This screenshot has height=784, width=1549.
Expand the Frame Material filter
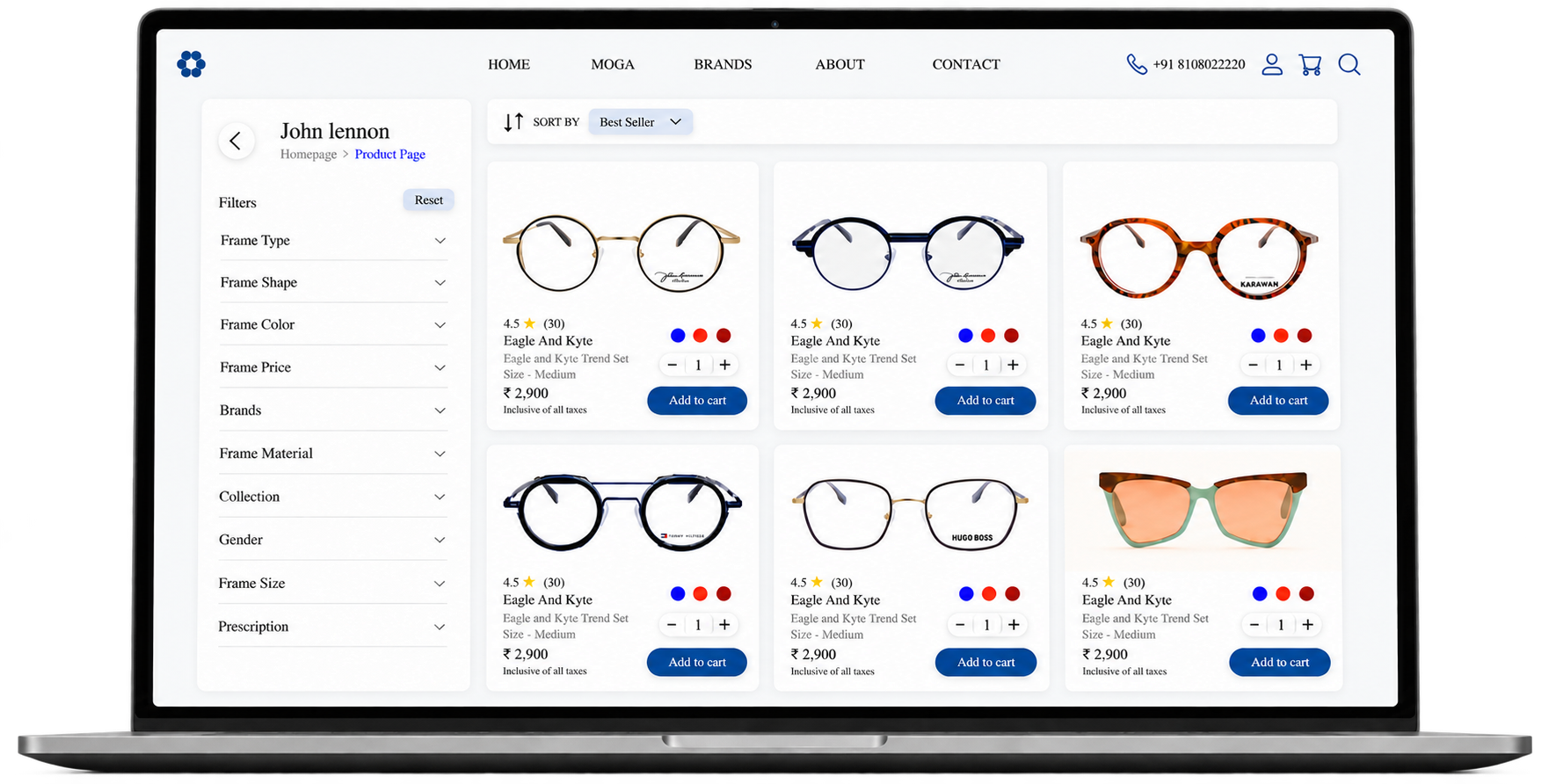(x=333, y=454)
